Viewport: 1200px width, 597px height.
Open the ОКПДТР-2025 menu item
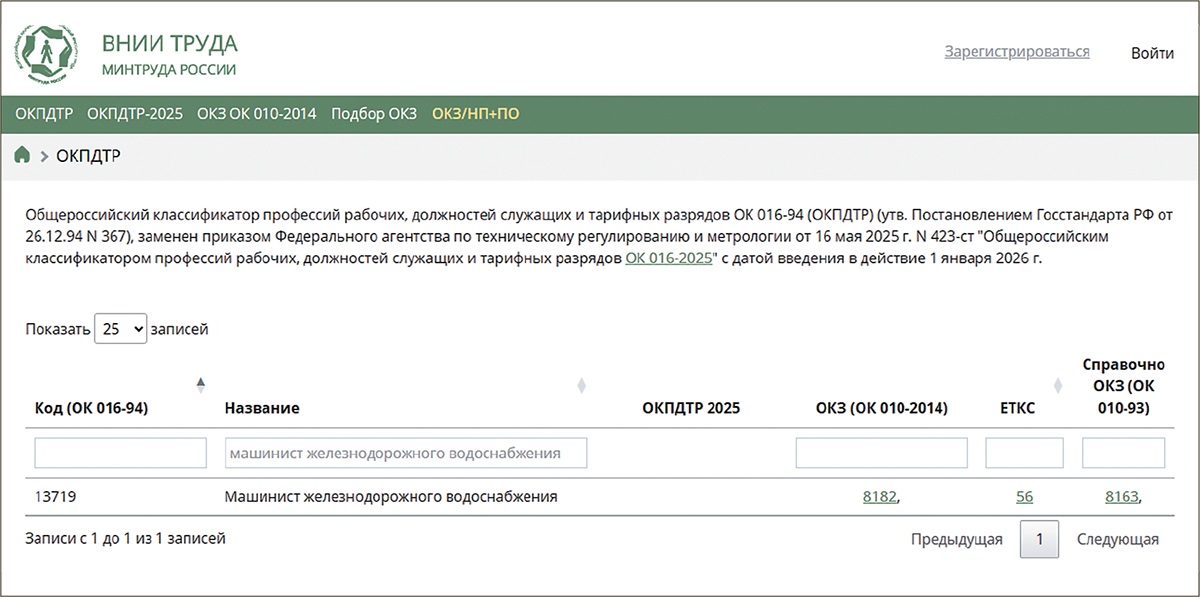tap(135, 114)
